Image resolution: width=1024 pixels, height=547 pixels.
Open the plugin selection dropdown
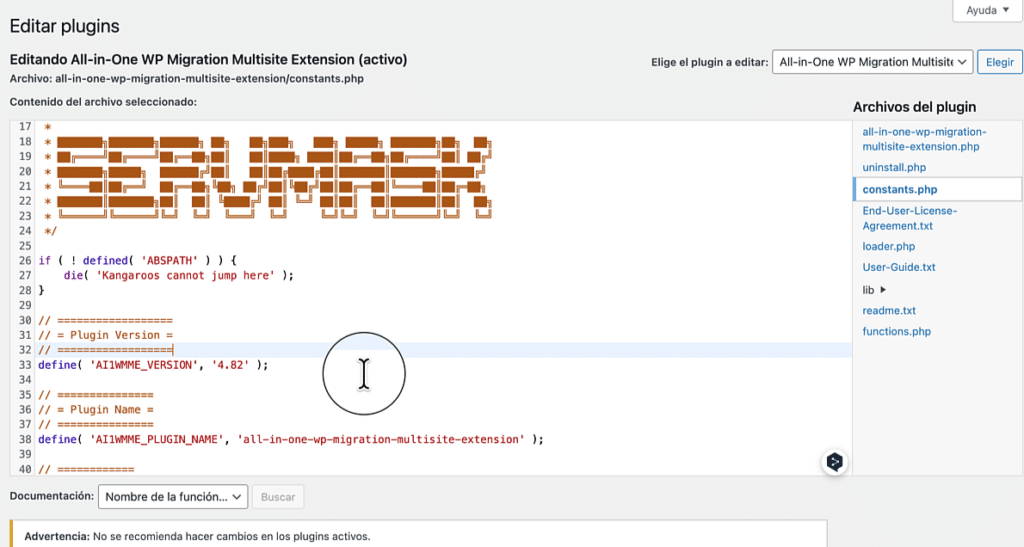click(872, 61)
